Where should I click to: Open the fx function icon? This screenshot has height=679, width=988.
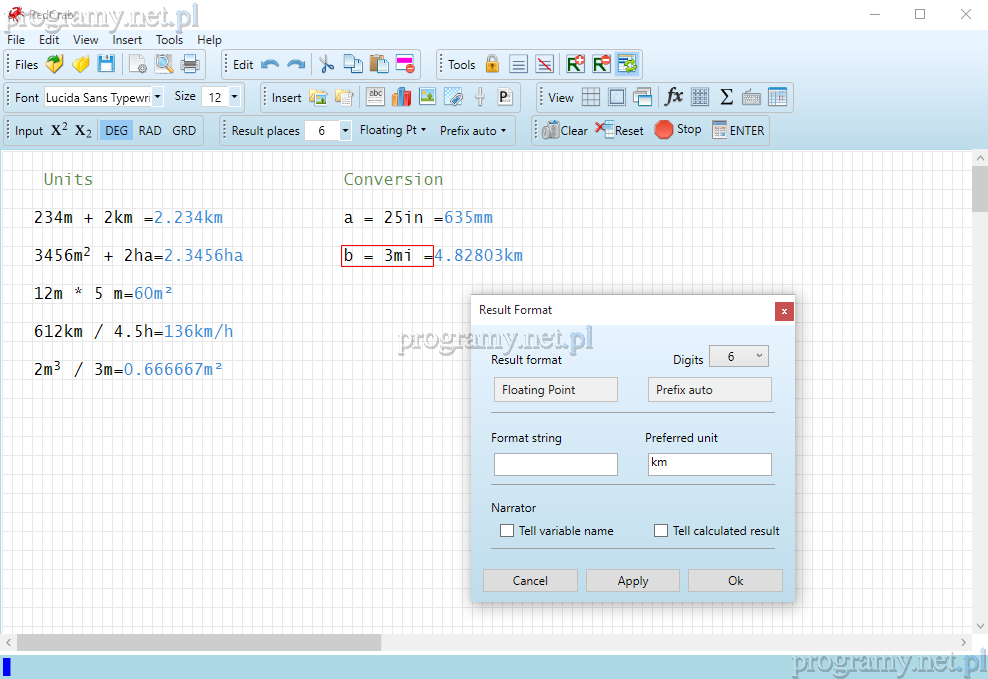[x=674, y=97]
